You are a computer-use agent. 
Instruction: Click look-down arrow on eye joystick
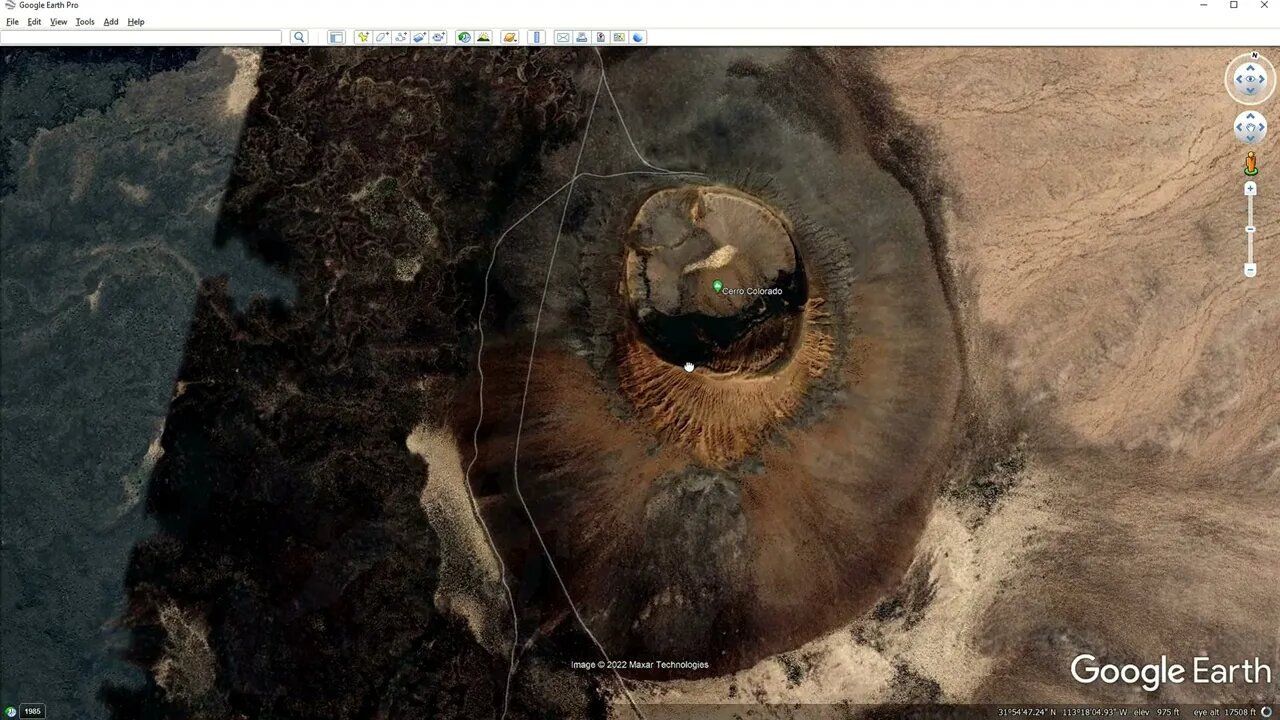(1250, 91)
